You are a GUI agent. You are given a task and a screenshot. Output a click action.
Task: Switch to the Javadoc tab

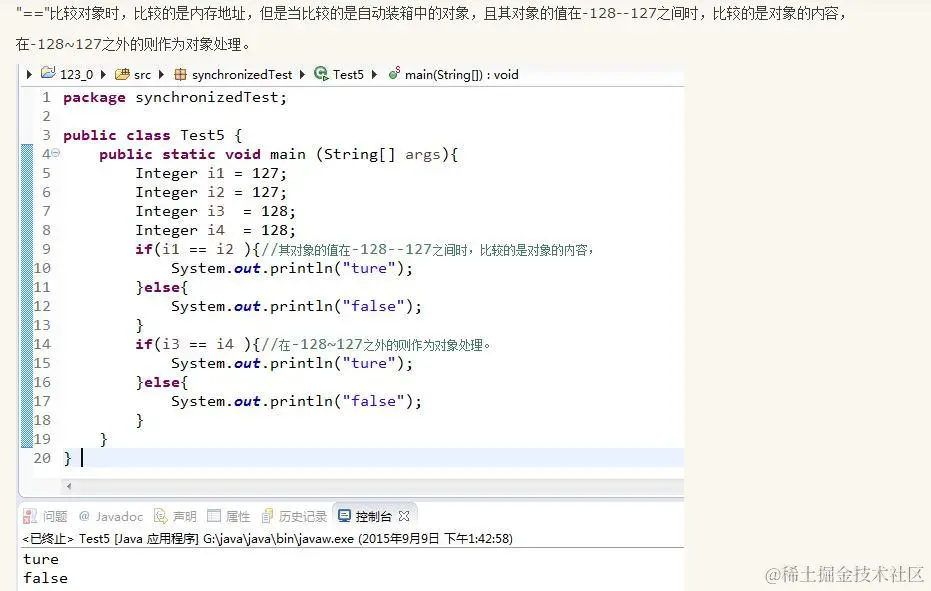[x=119, y=516]
